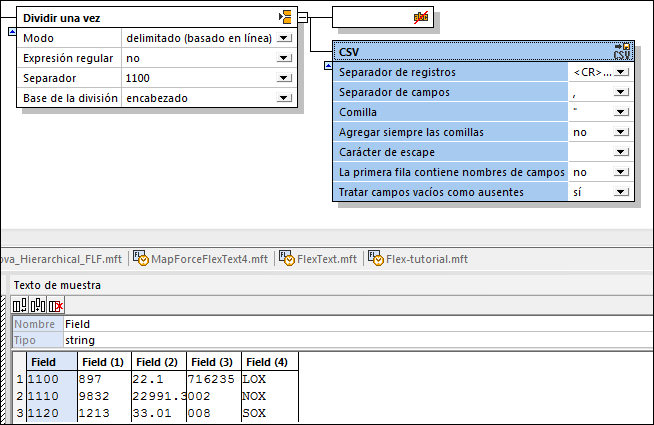Switch to the FlexText.mft tab
654x425 pixels.
318,259
